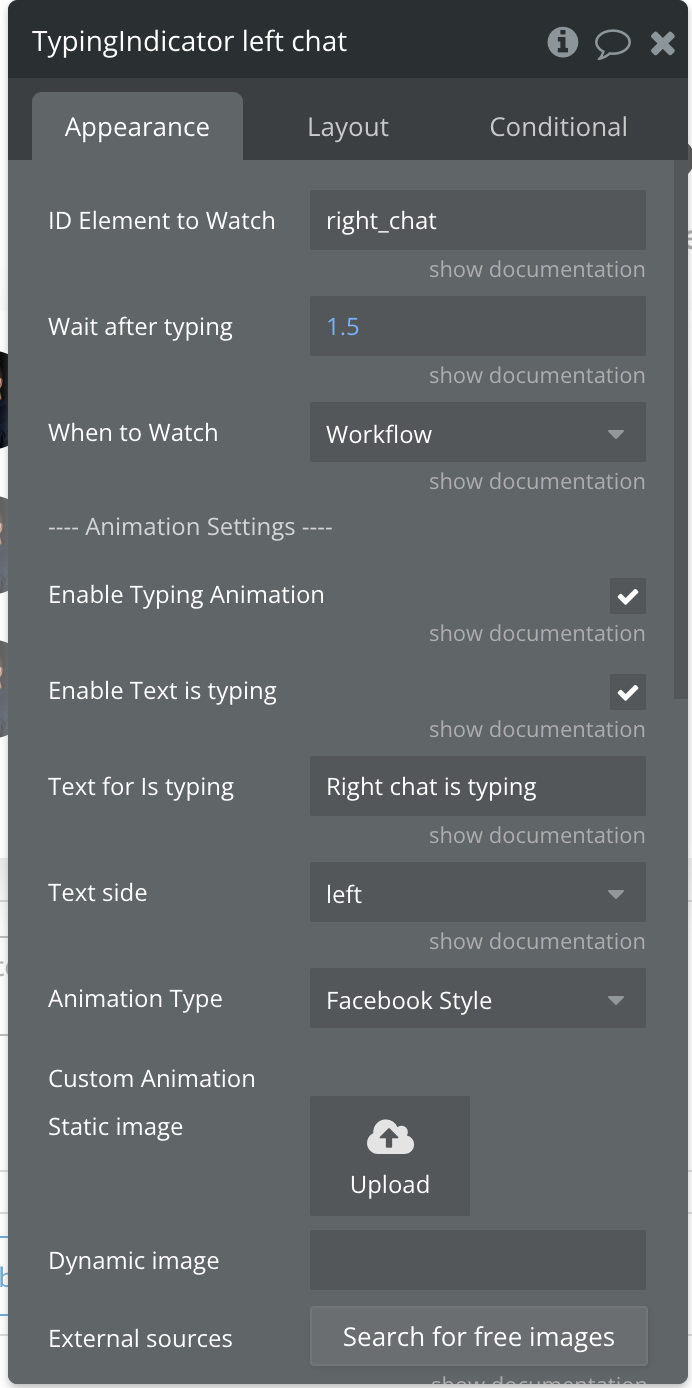Expand the When to Watch dropdown
The image size is (692, 1388).
coord(478,433)
